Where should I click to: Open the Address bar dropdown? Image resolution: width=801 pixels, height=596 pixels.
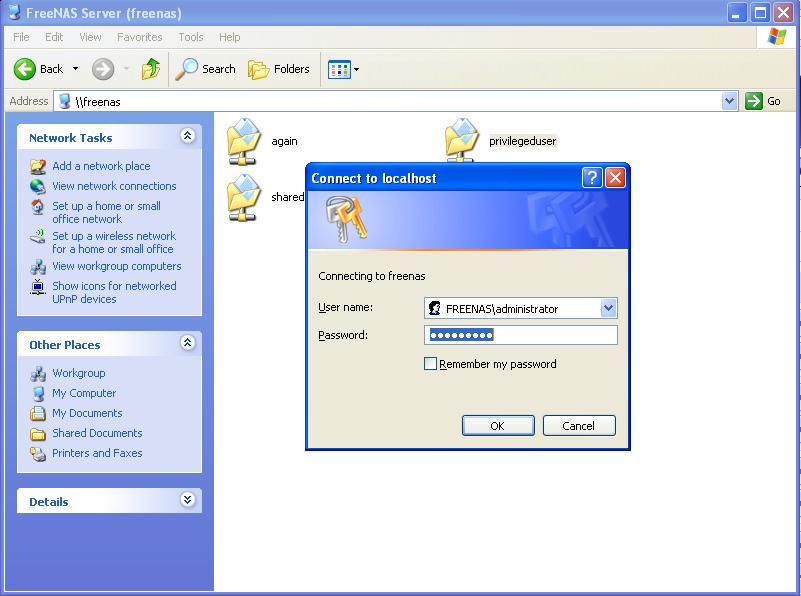pyautogui.click(x=729, y=101)
